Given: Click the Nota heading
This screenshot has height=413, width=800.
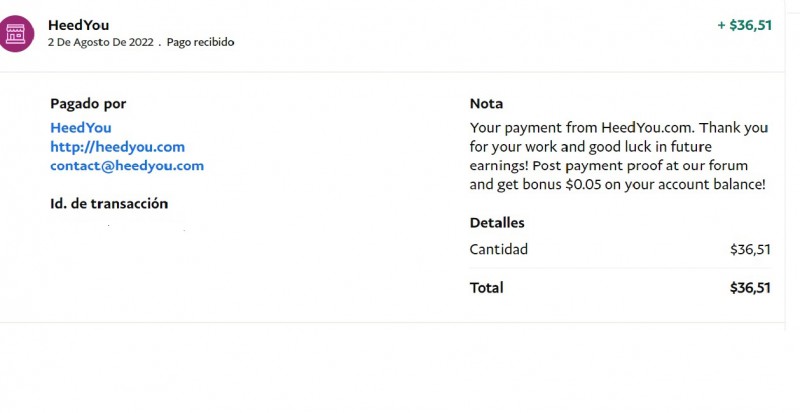Looking at the screenshot, I should 486,104.
